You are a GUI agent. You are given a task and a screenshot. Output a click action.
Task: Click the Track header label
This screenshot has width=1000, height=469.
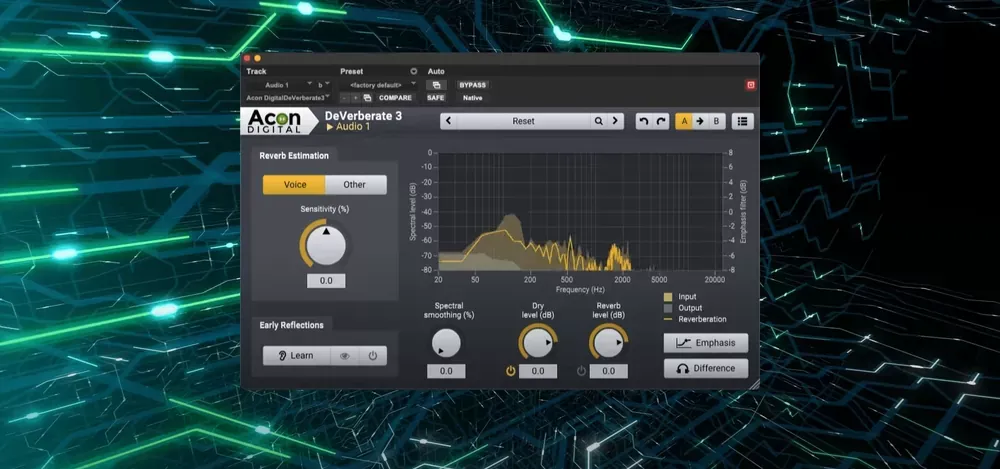pos(256,71)
